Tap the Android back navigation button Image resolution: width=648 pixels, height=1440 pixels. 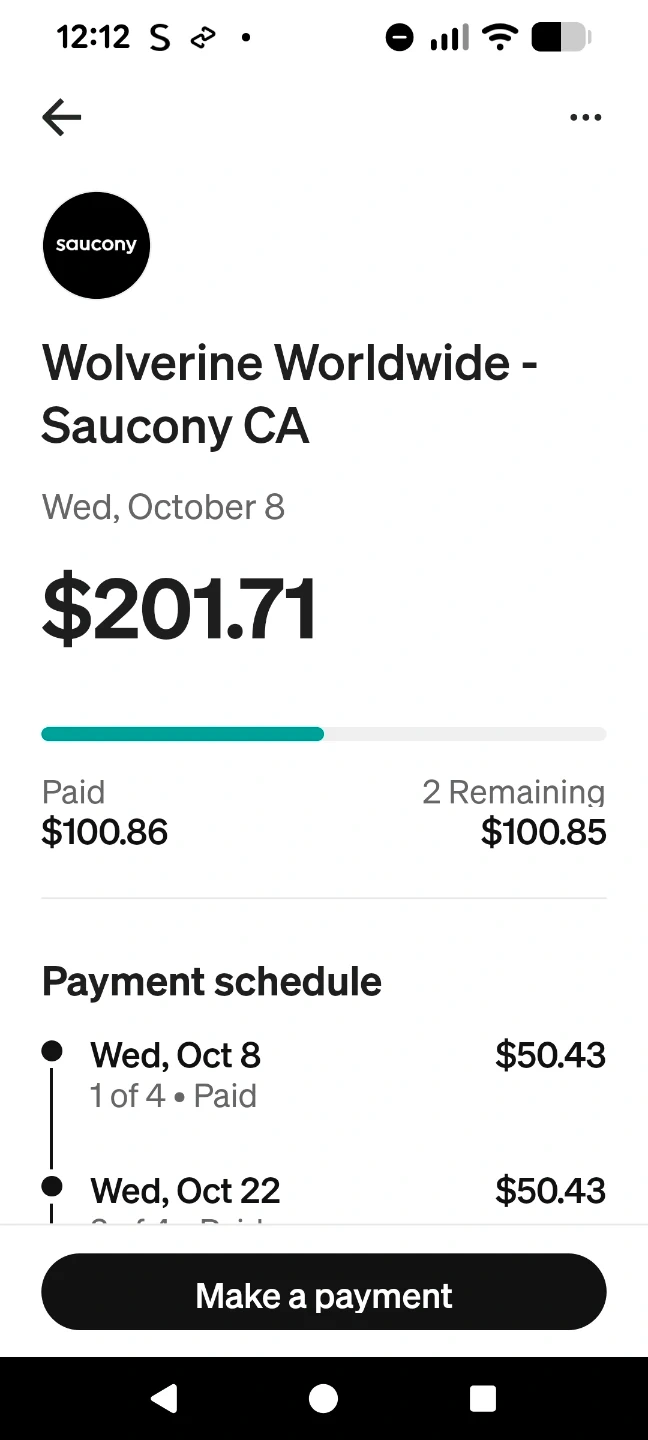pos(164,1398)
